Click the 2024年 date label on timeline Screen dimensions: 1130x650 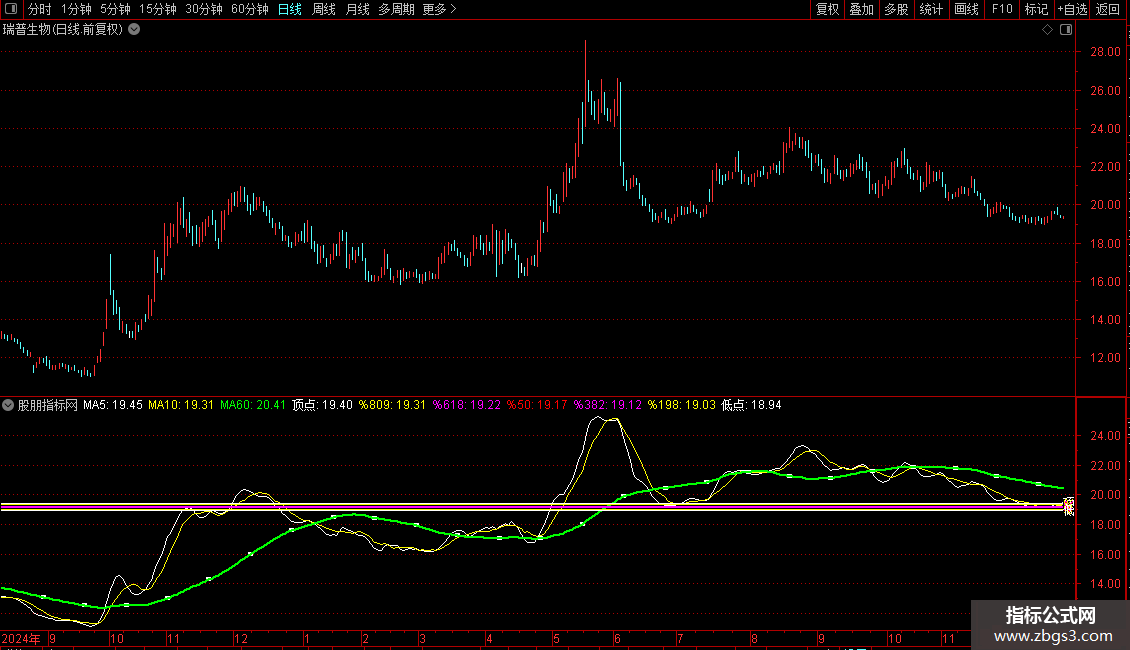click(21, 638)
